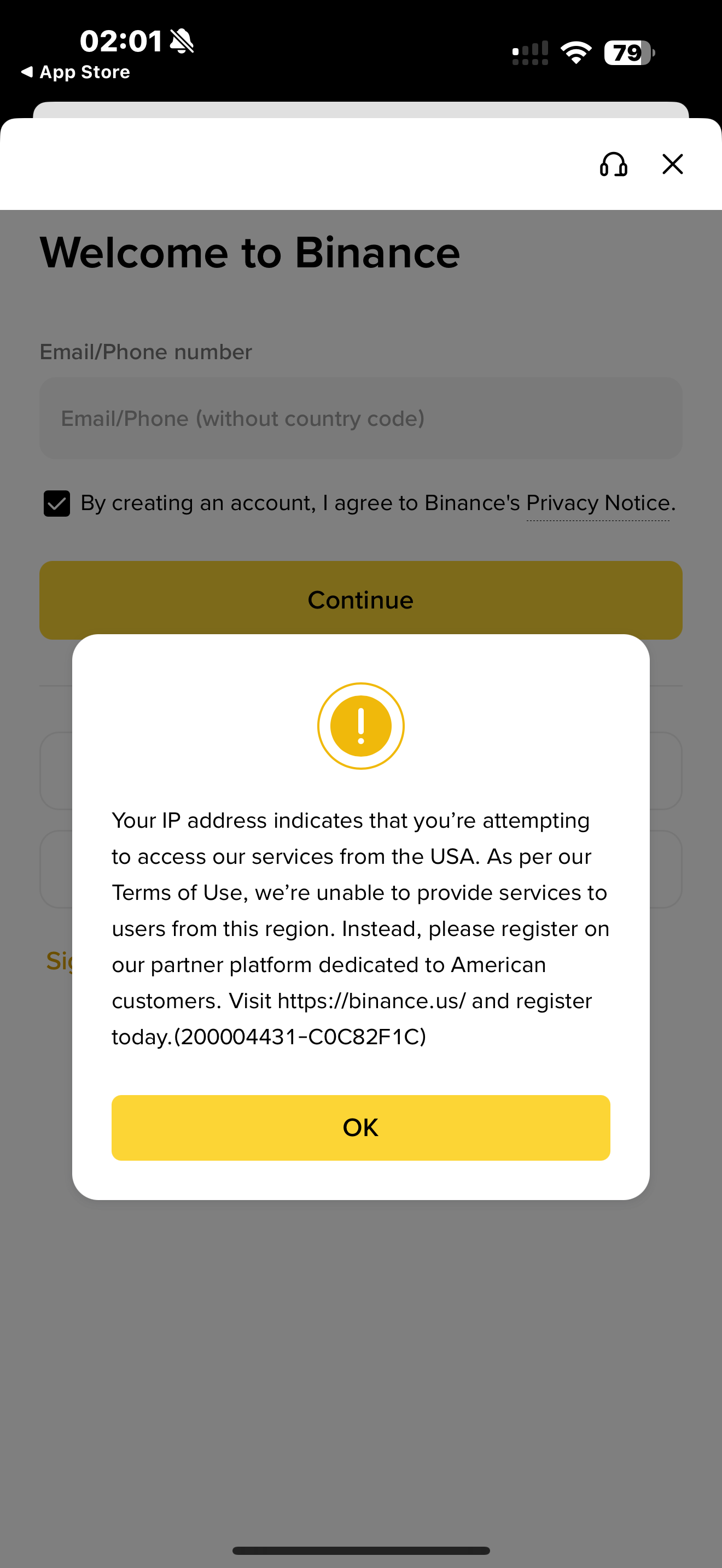Tap the Wi-Fi status icon
722x1568 pixels.
pyautogui.click(x=575, y=52)
